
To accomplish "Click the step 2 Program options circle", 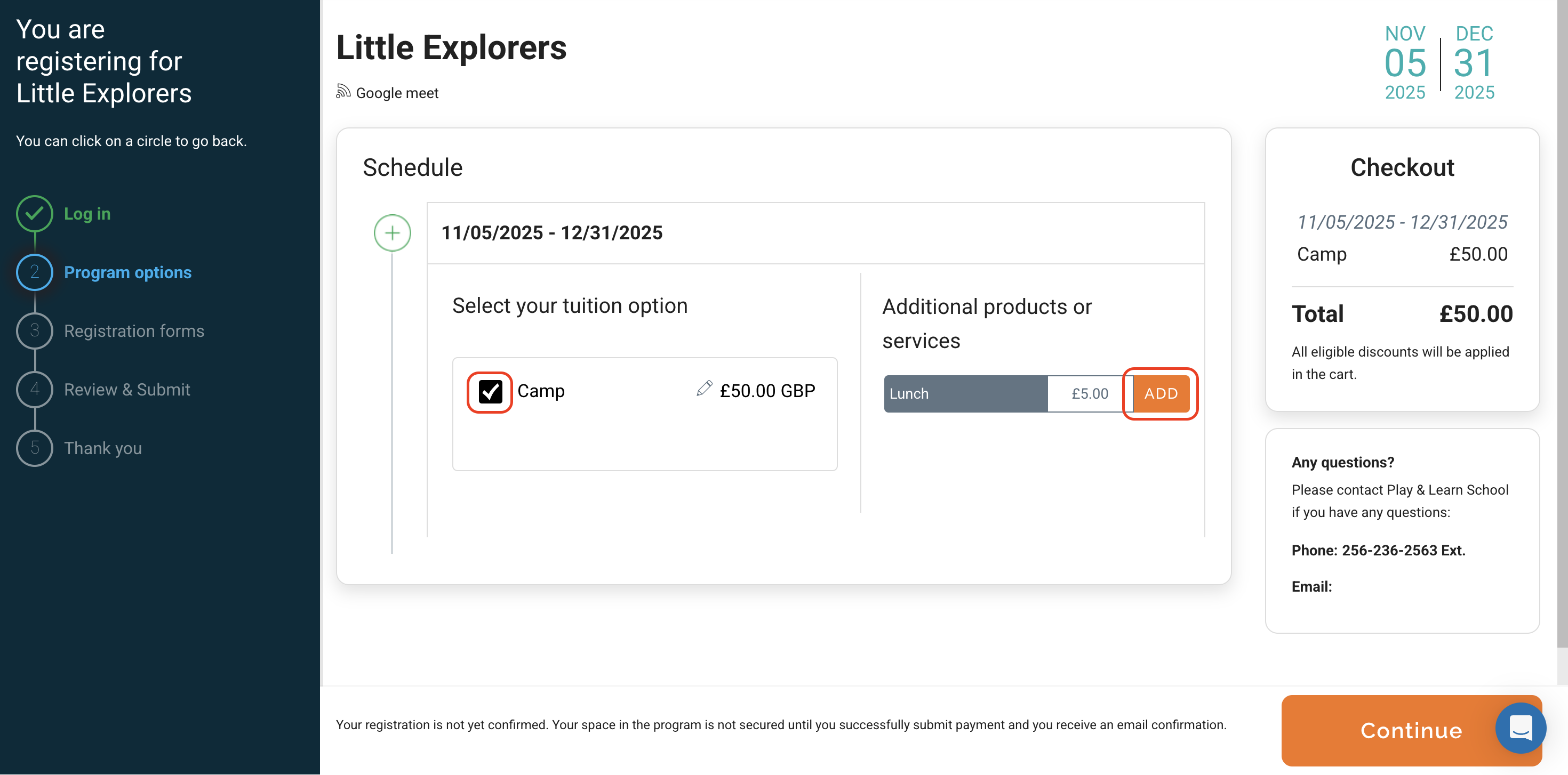I will (x=35, y=272).
